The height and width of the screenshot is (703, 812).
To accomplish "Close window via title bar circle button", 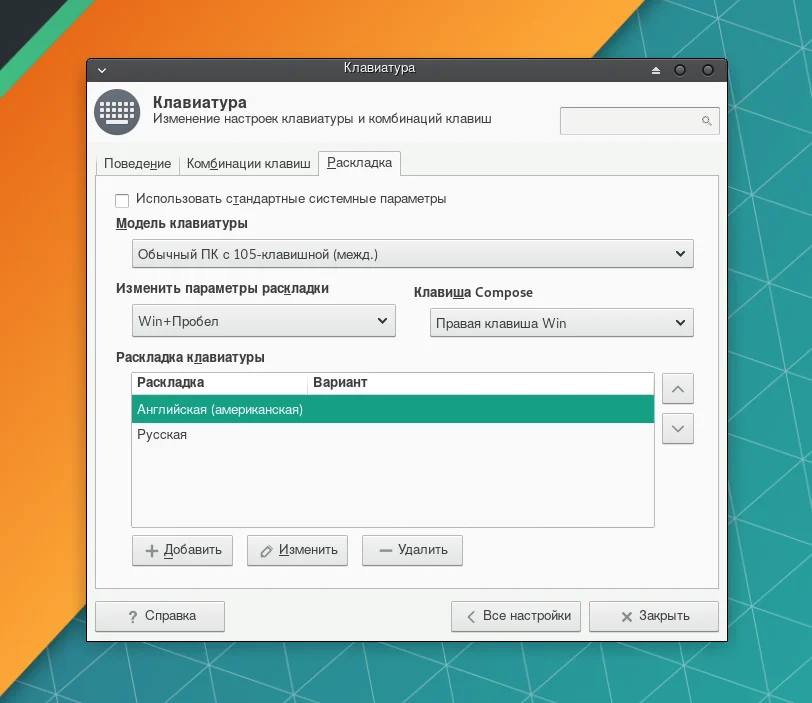I will pos(708,70).
